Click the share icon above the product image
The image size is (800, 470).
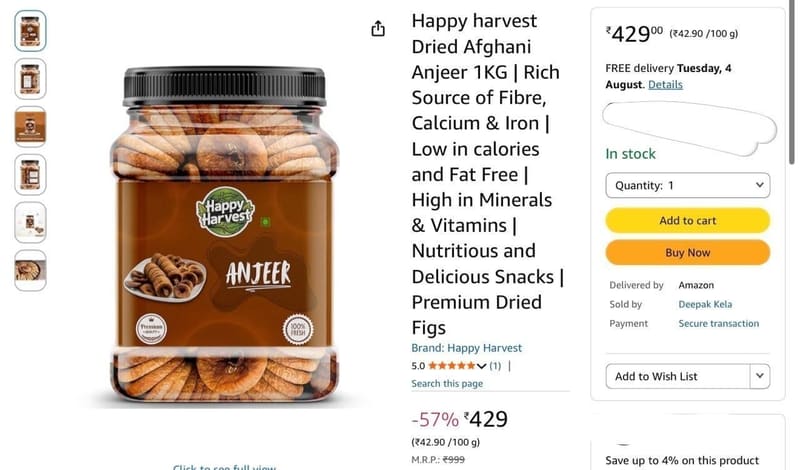point(378,29)
